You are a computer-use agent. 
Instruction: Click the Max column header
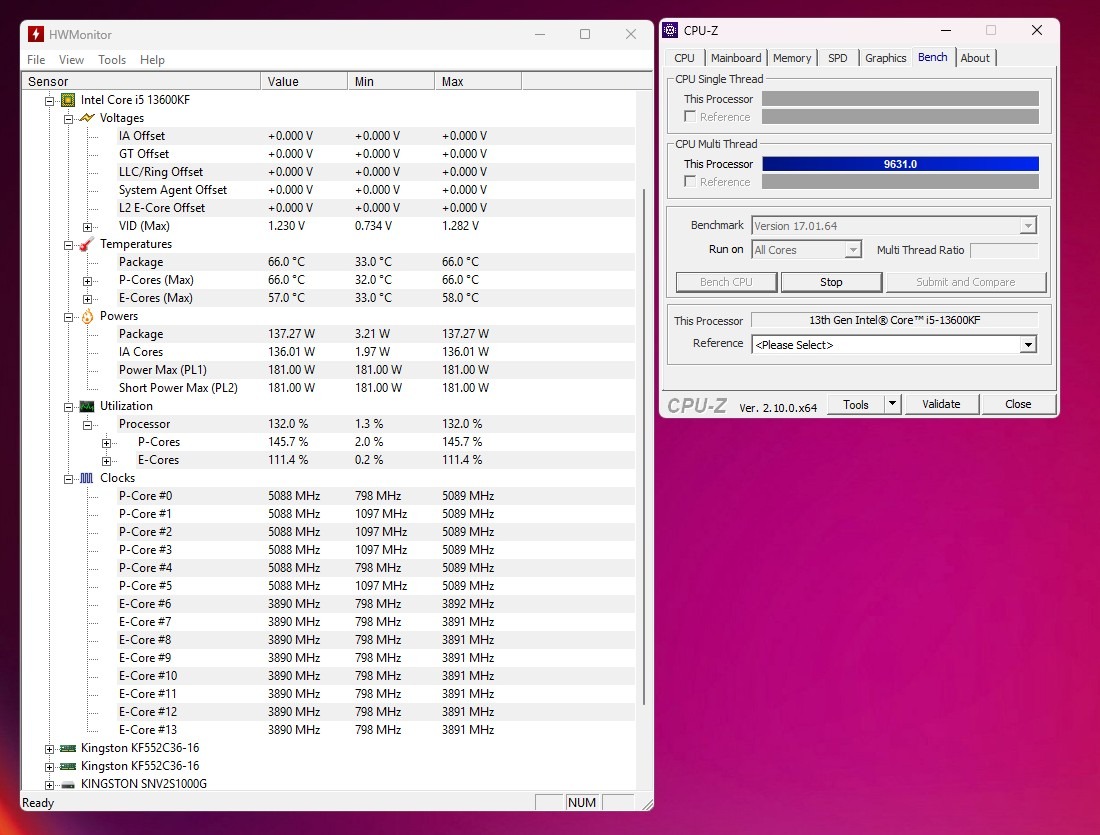(478, 81)
